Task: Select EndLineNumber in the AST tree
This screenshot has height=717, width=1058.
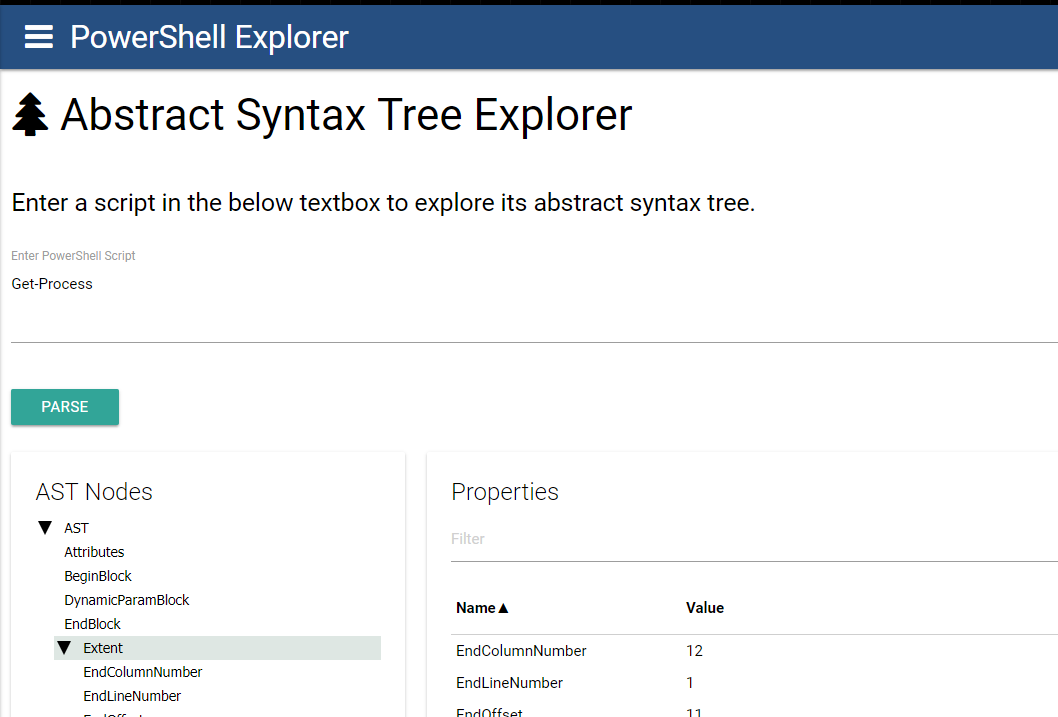Action: pyautogui.click(x=132, y=696)
